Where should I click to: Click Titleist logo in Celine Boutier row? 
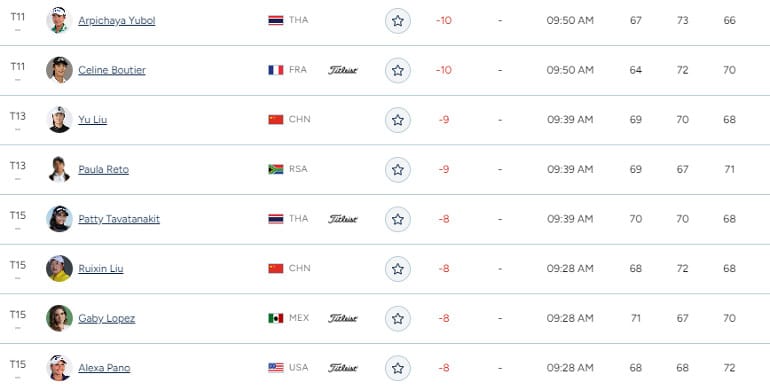tap(343, 70)
